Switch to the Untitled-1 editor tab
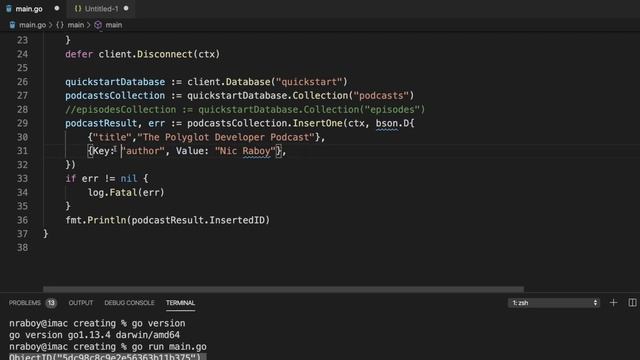640x360 pixels. click(101, 9)
